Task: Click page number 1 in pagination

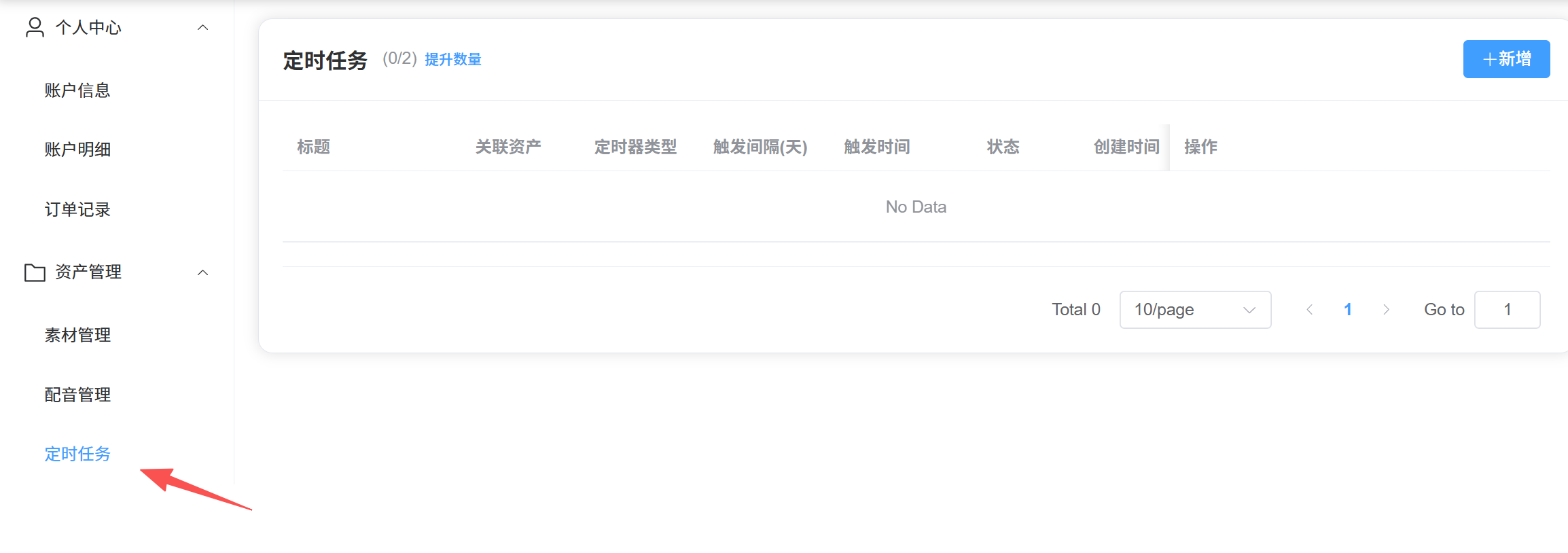Action: (x=1348, y=310)
